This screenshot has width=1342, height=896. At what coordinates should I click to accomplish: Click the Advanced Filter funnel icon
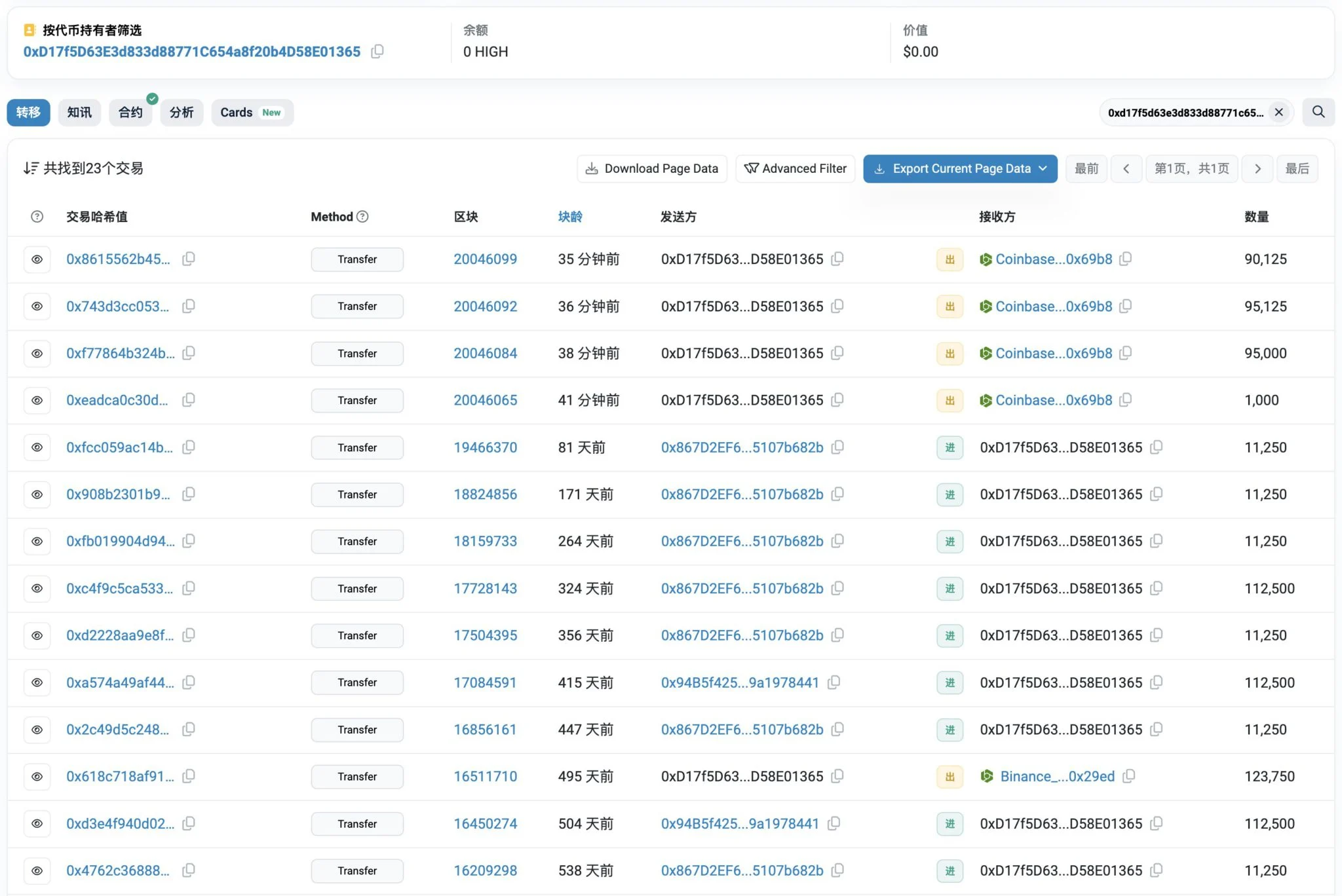[751, 168]
